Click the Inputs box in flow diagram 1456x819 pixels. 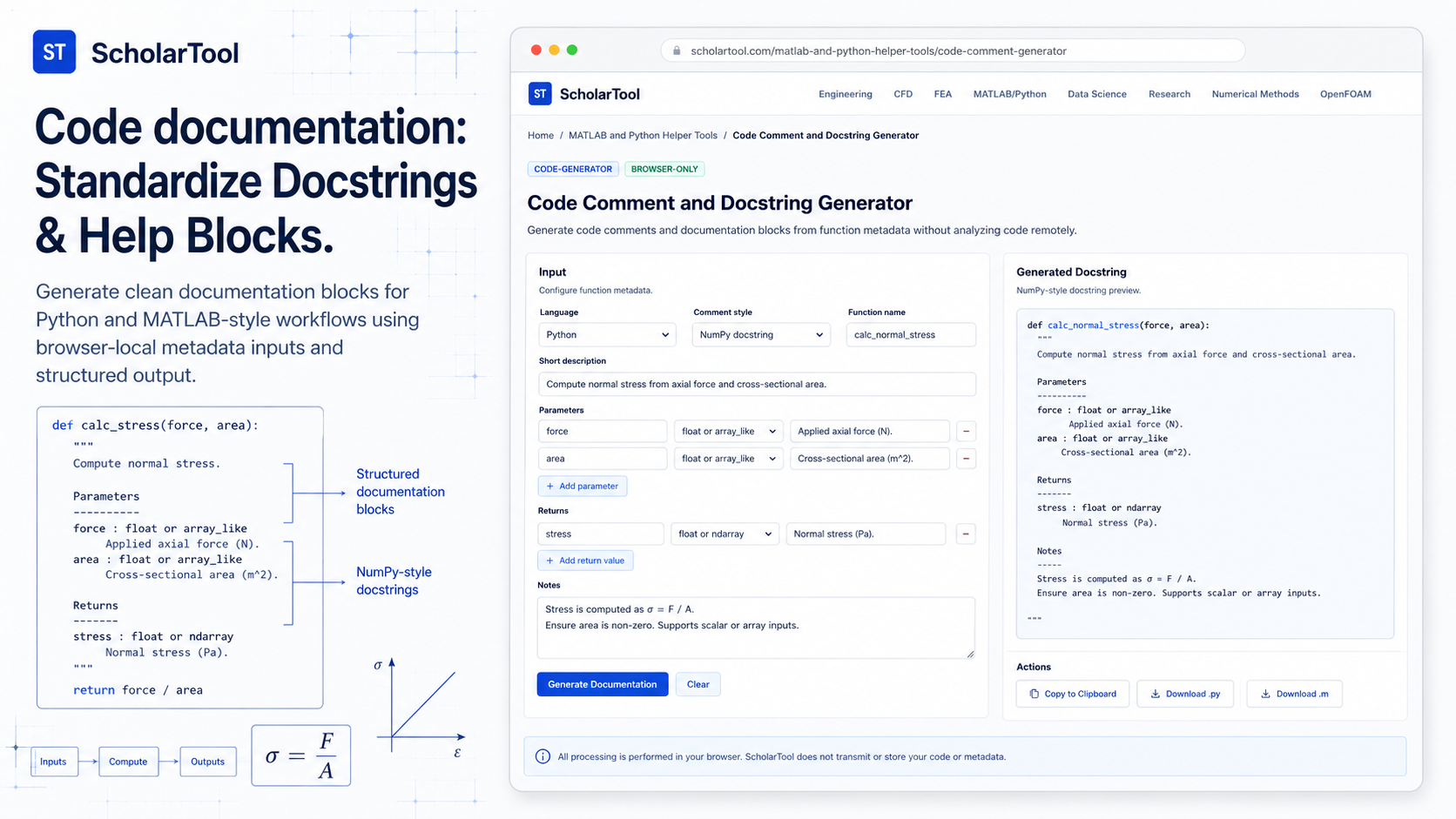[x=53, y=762]
